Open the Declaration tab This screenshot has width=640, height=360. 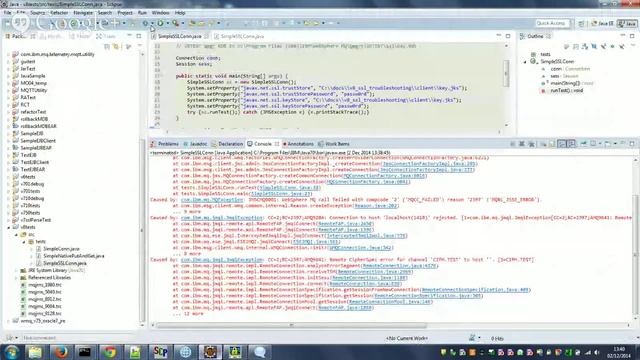tap(227, 144)
